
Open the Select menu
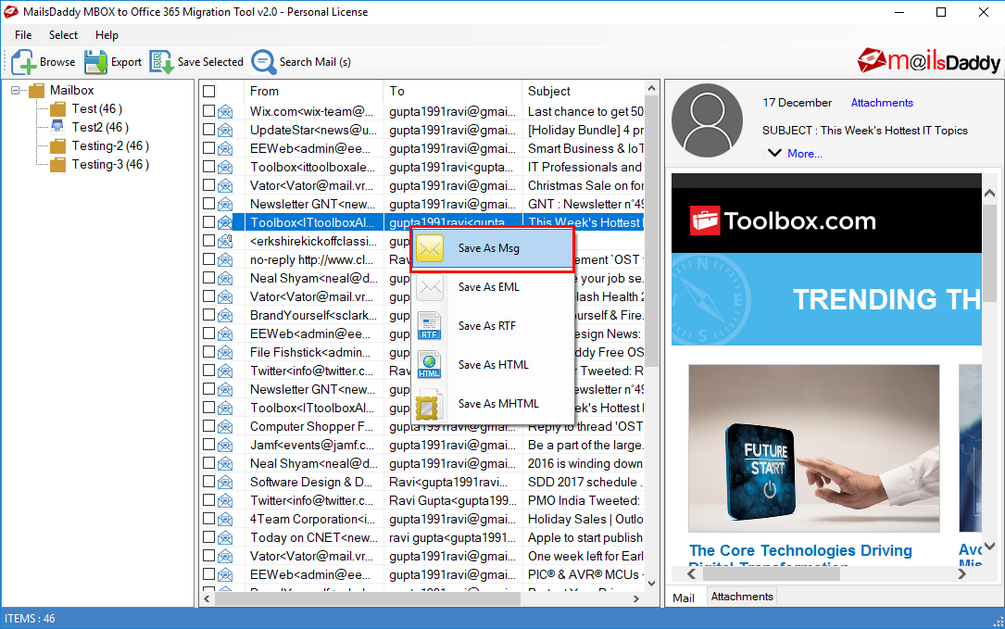(62, 34)
